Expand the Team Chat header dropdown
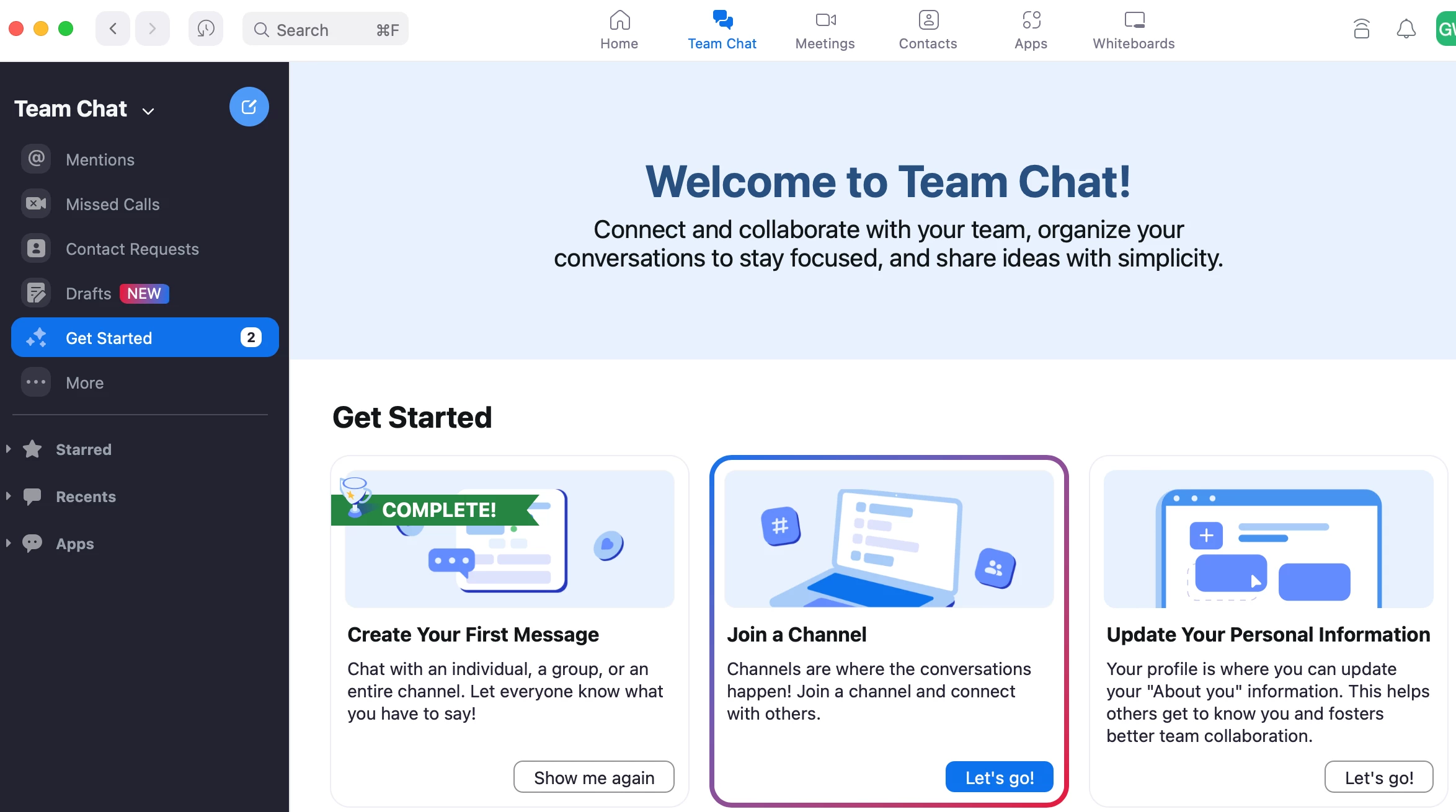Viewport: 1456px width, 812px height. pyautogui.click(x=148, y=111)
